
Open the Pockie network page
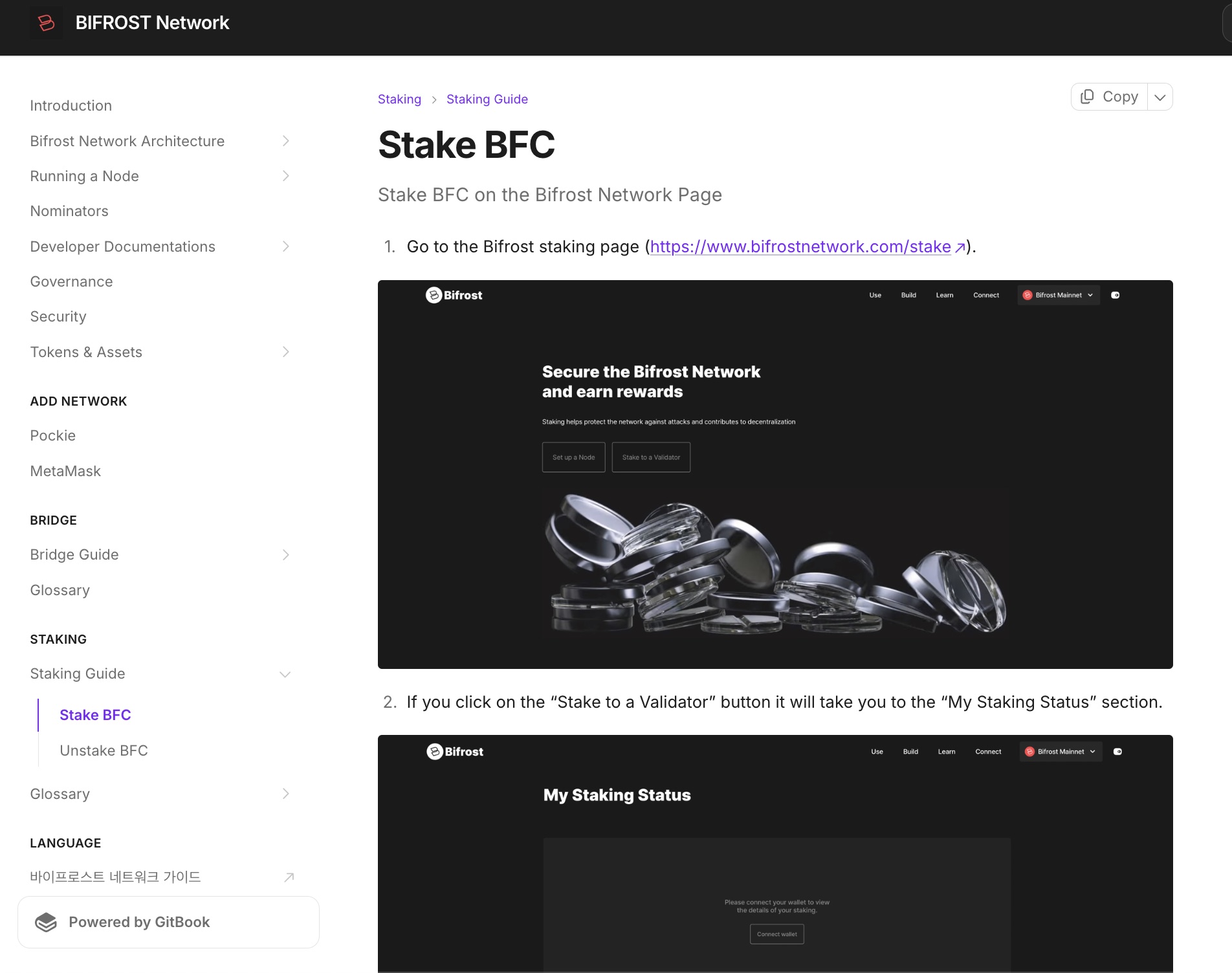pyautogui.click(x=53, y=435)
